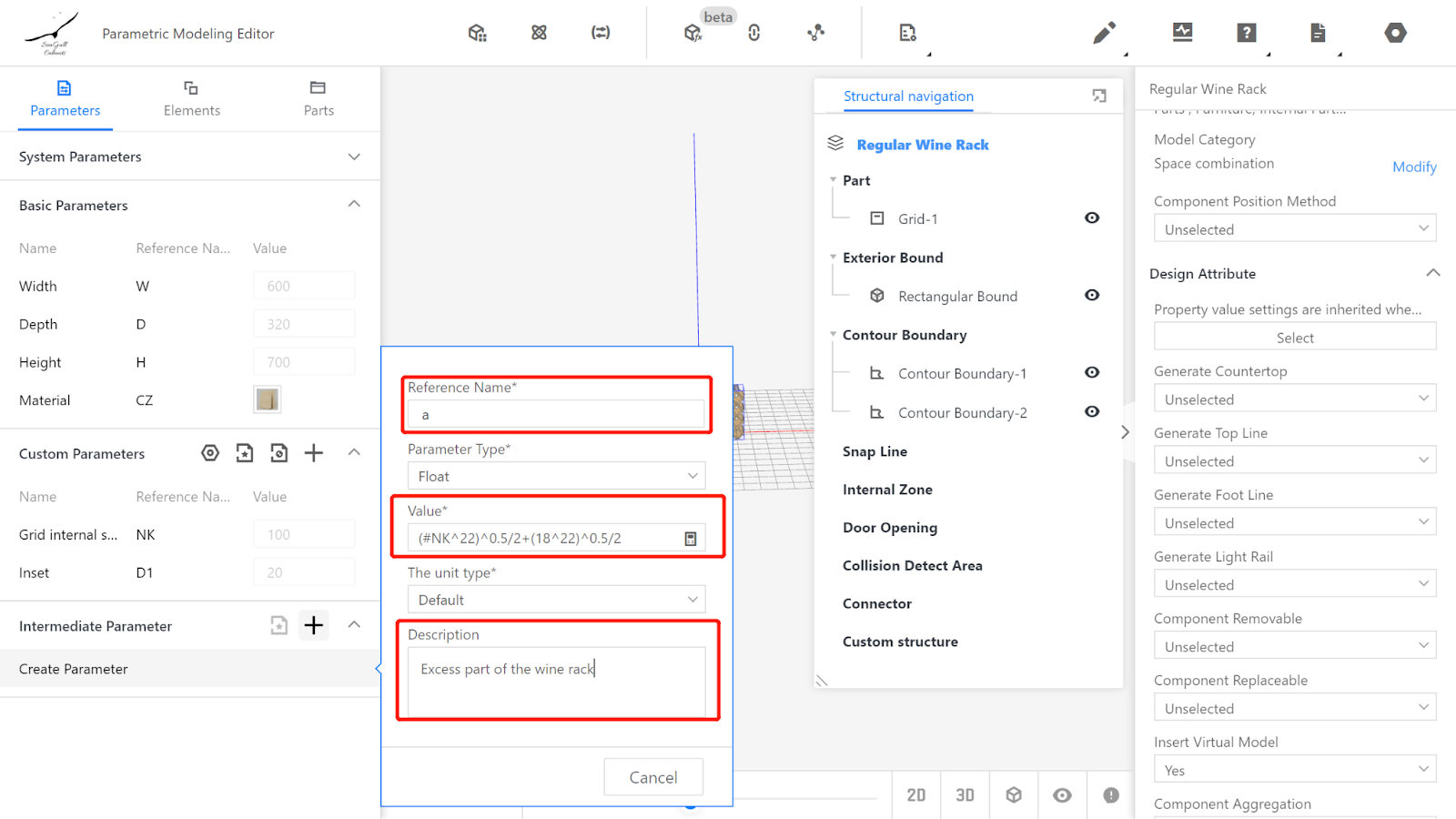Hide the Grid-1 part
Screen dimensions: 1456x819
click(x=1092, y=218)
